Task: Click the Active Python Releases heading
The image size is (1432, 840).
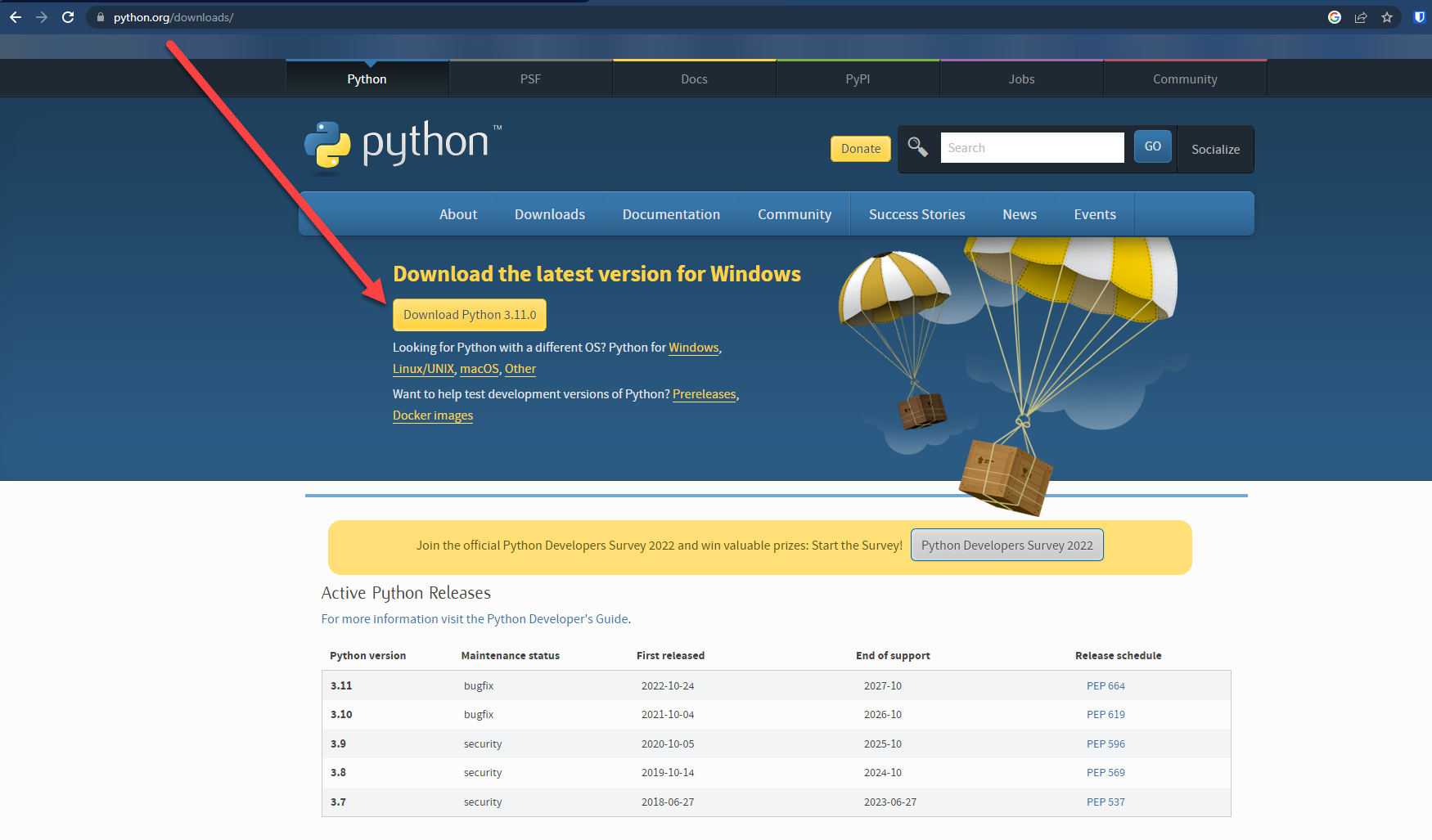Action: [406, 593]
